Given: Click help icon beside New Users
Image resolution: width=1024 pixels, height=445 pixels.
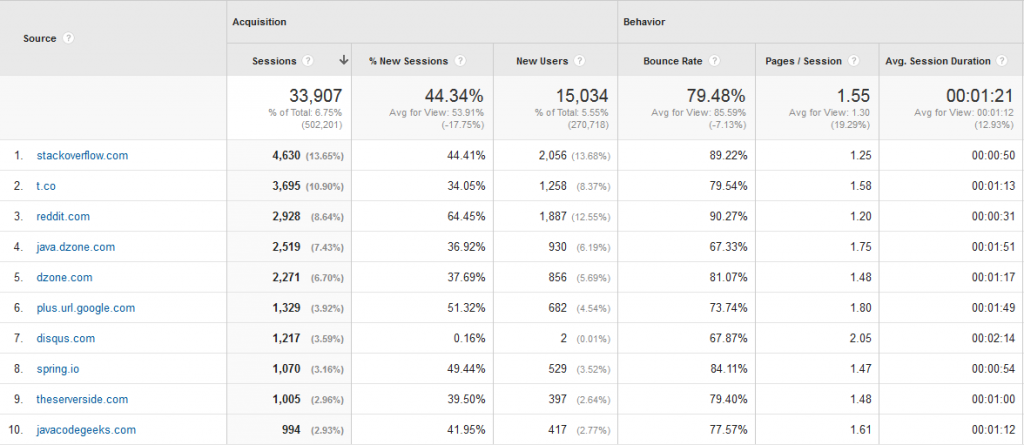Looking at the screenshot, I should coord(579,61).
